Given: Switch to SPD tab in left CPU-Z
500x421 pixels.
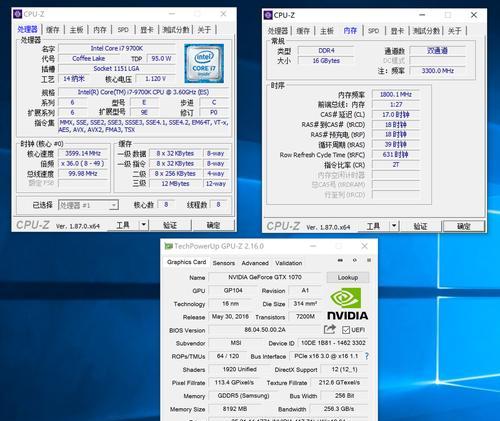Looking at the screenshot, I should [x=123, y=30].
